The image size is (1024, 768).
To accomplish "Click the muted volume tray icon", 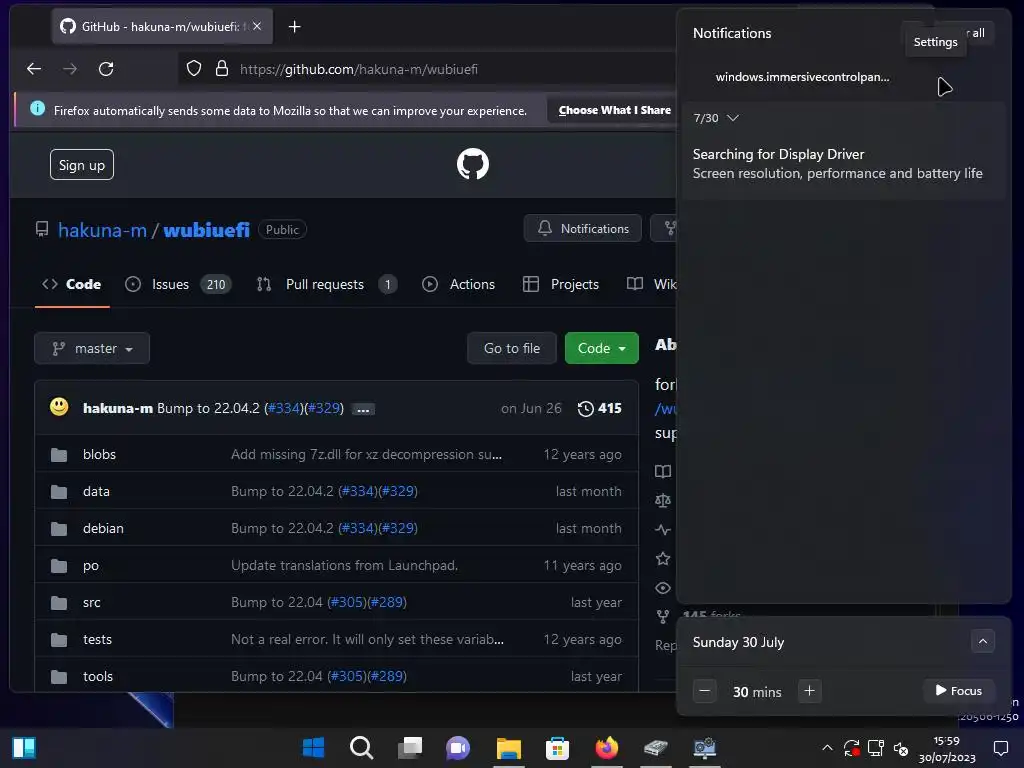I will coord(901,748).
